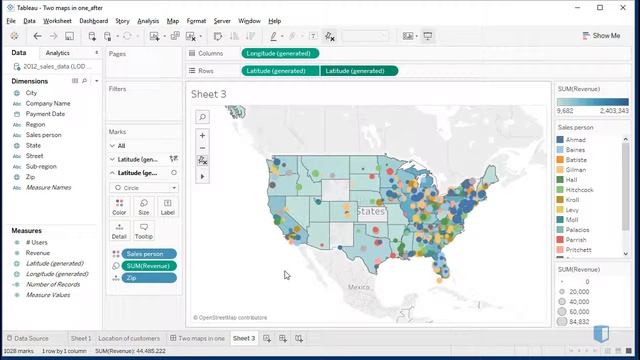Click the Sort descending toolbar icon
This screenshot has height=360, width=640.
click(250, 36)
